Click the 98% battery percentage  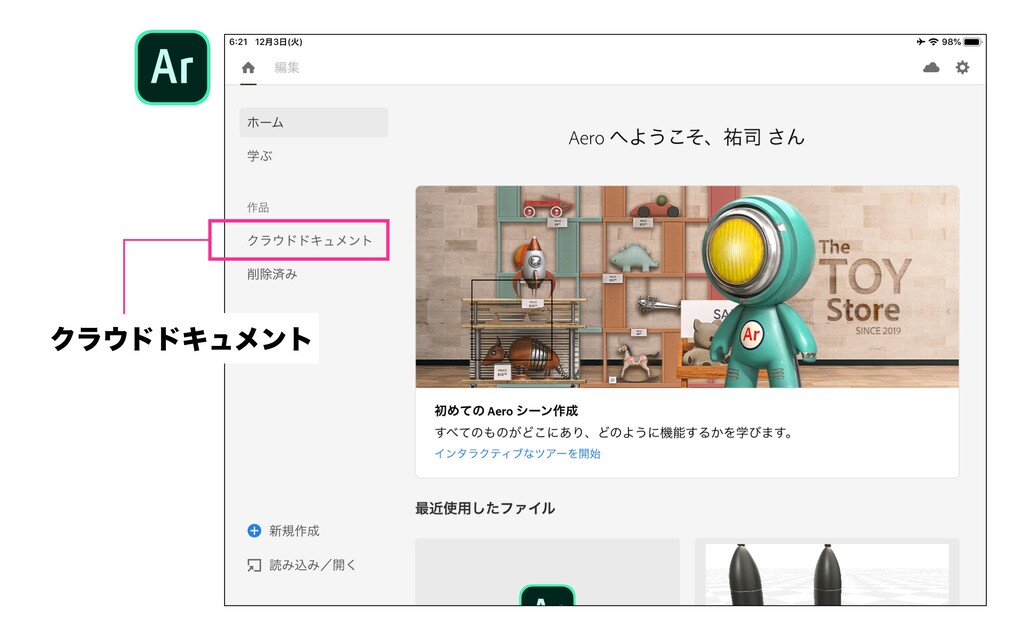pyautogui.click(x=951, y=42)
